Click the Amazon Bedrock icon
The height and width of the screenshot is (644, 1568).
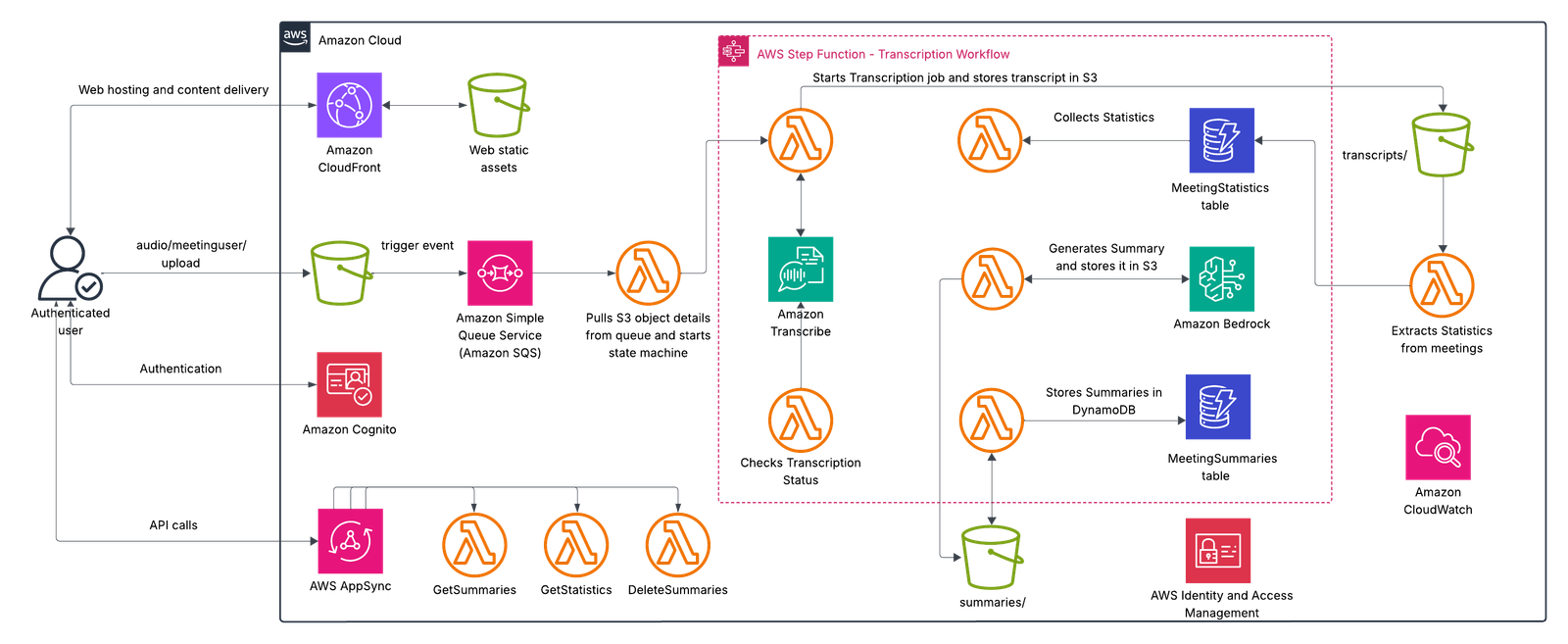click(1221, 278)
